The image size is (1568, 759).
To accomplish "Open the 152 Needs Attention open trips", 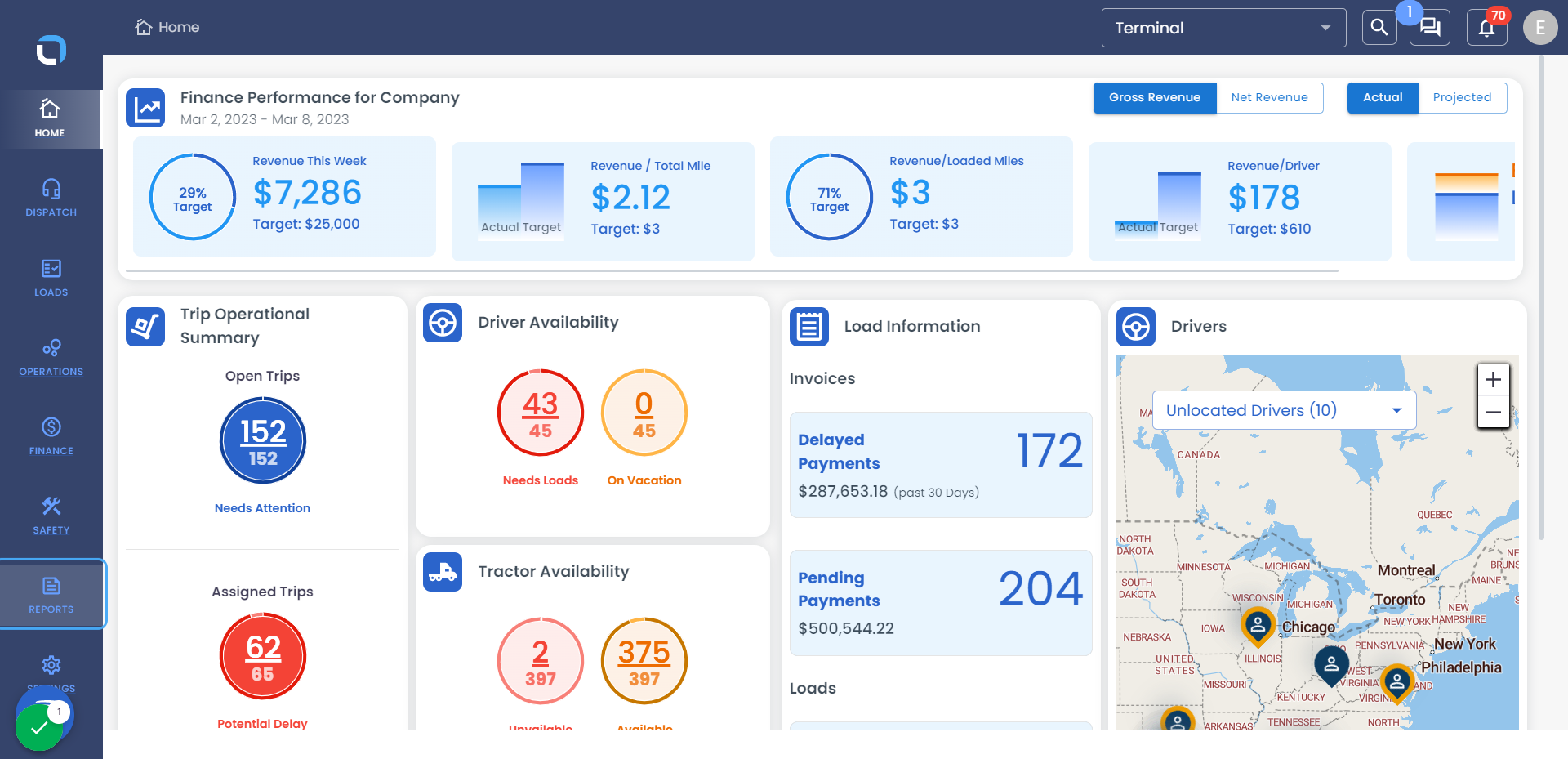I will pyautogui.click(x=263, y=440).
